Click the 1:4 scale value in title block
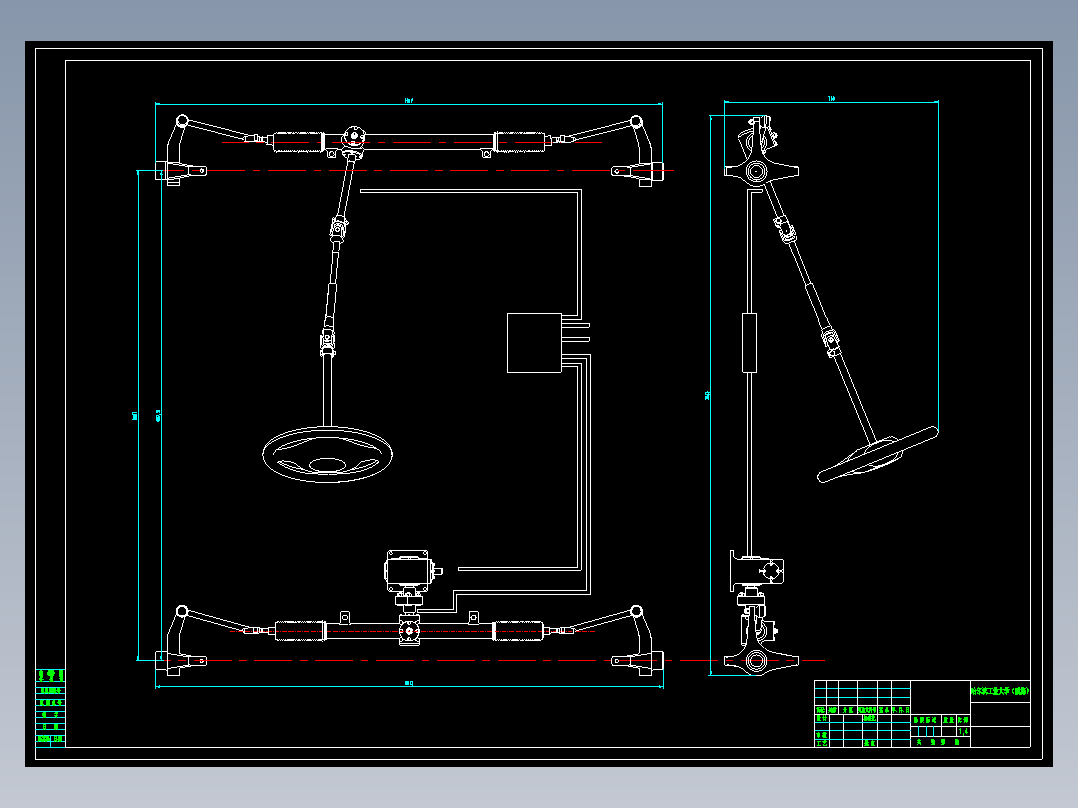Screen dimensions: 1078x808 [x=963, y=732]
